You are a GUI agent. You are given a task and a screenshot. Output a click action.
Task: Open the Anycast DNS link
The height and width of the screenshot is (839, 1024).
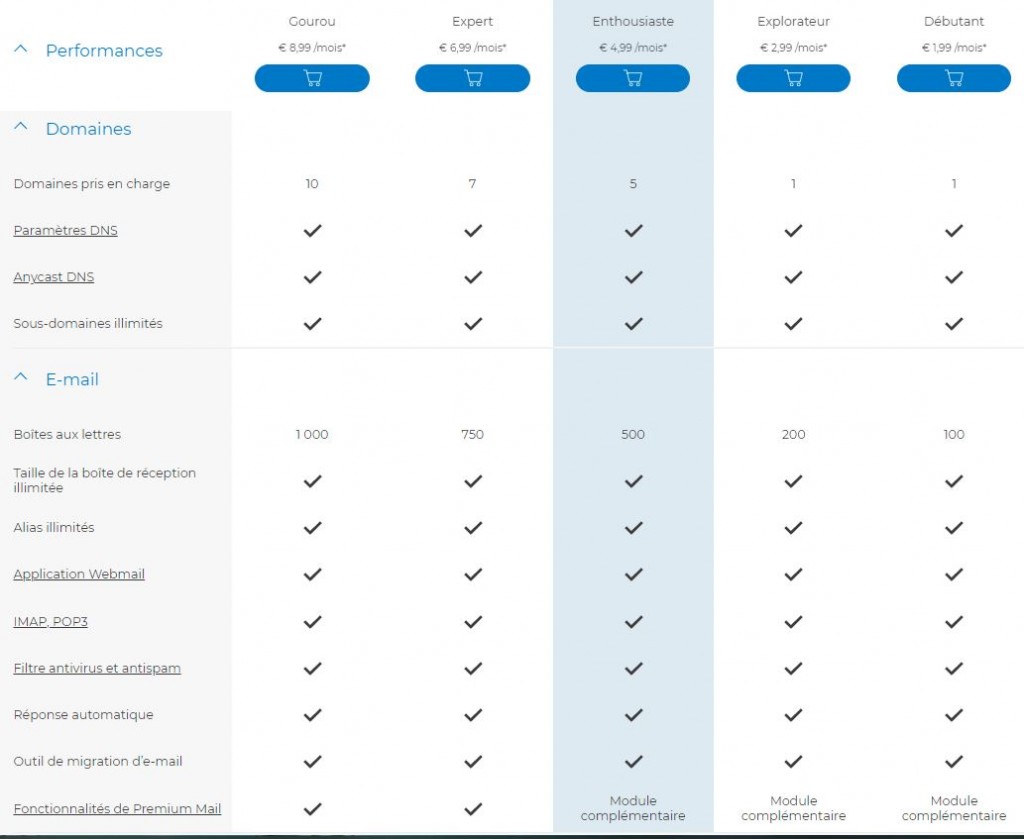pos(54,277)
